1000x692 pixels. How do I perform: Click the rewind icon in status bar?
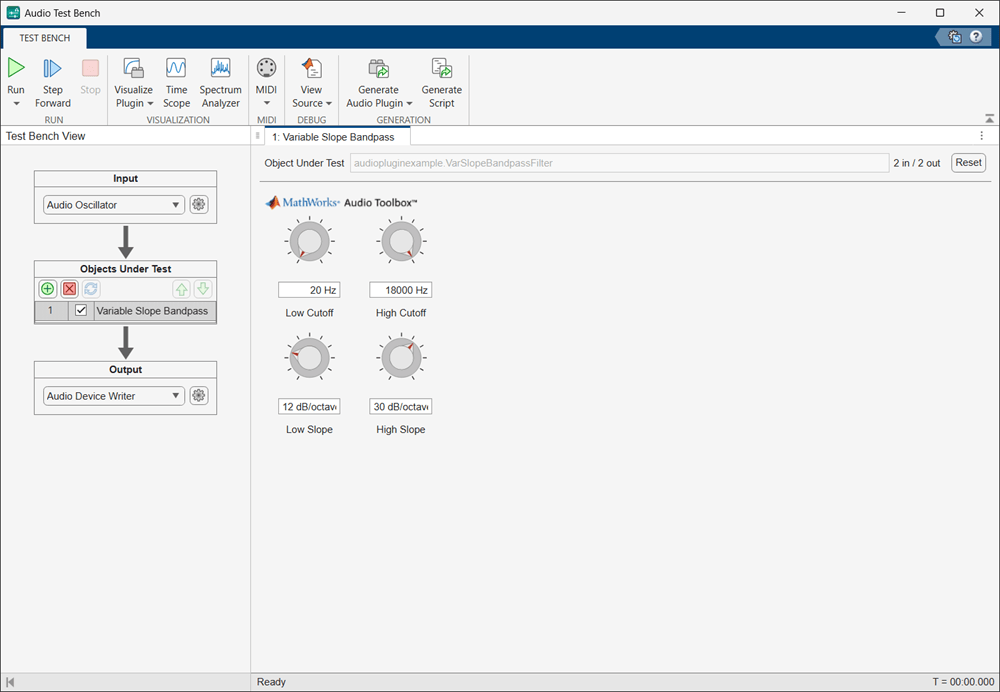pos(10,682)
